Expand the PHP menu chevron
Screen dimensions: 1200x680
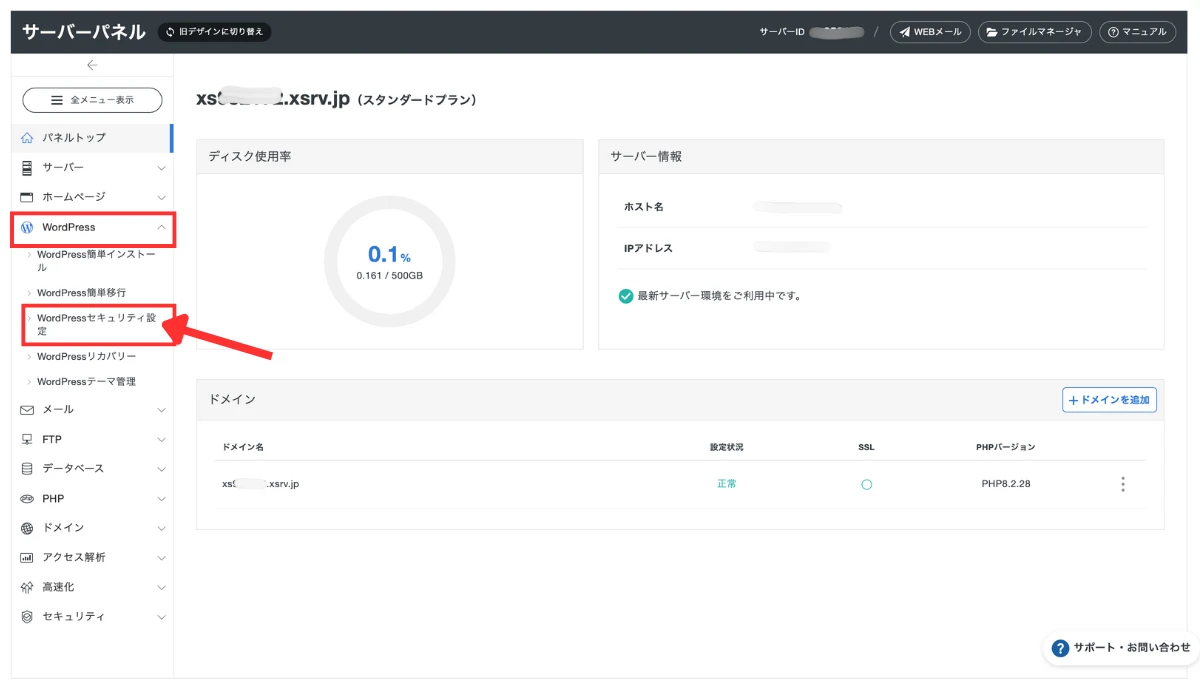[x=162, y=499]
